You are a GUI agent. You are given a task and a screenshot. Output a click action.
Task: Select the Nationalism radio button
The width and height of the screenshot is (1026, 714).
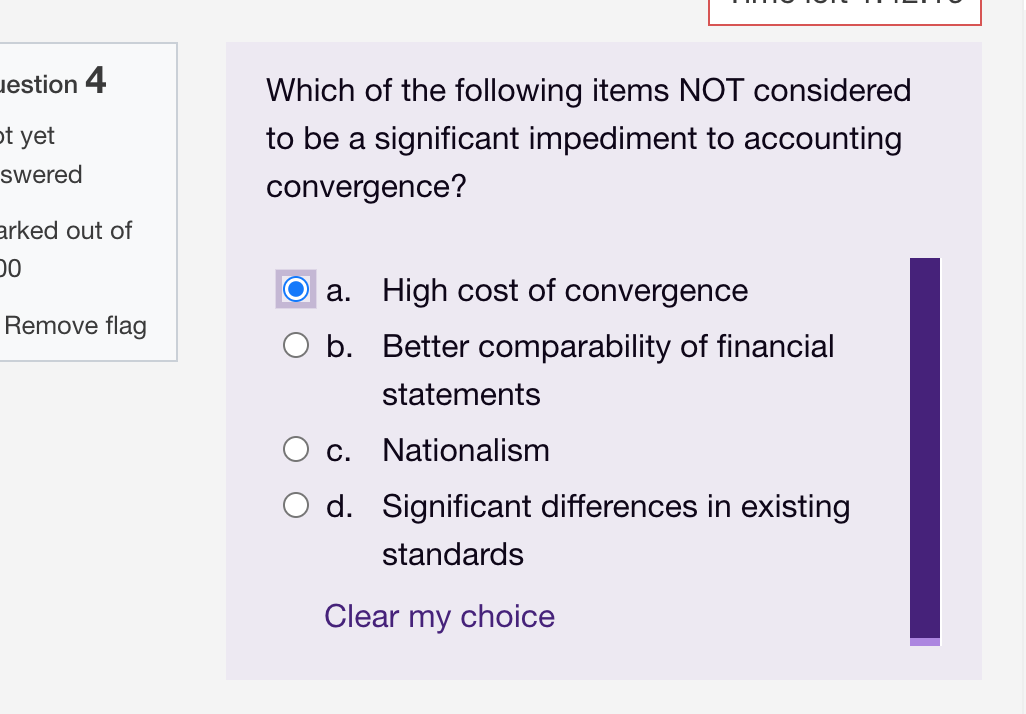tap(295, 450)
